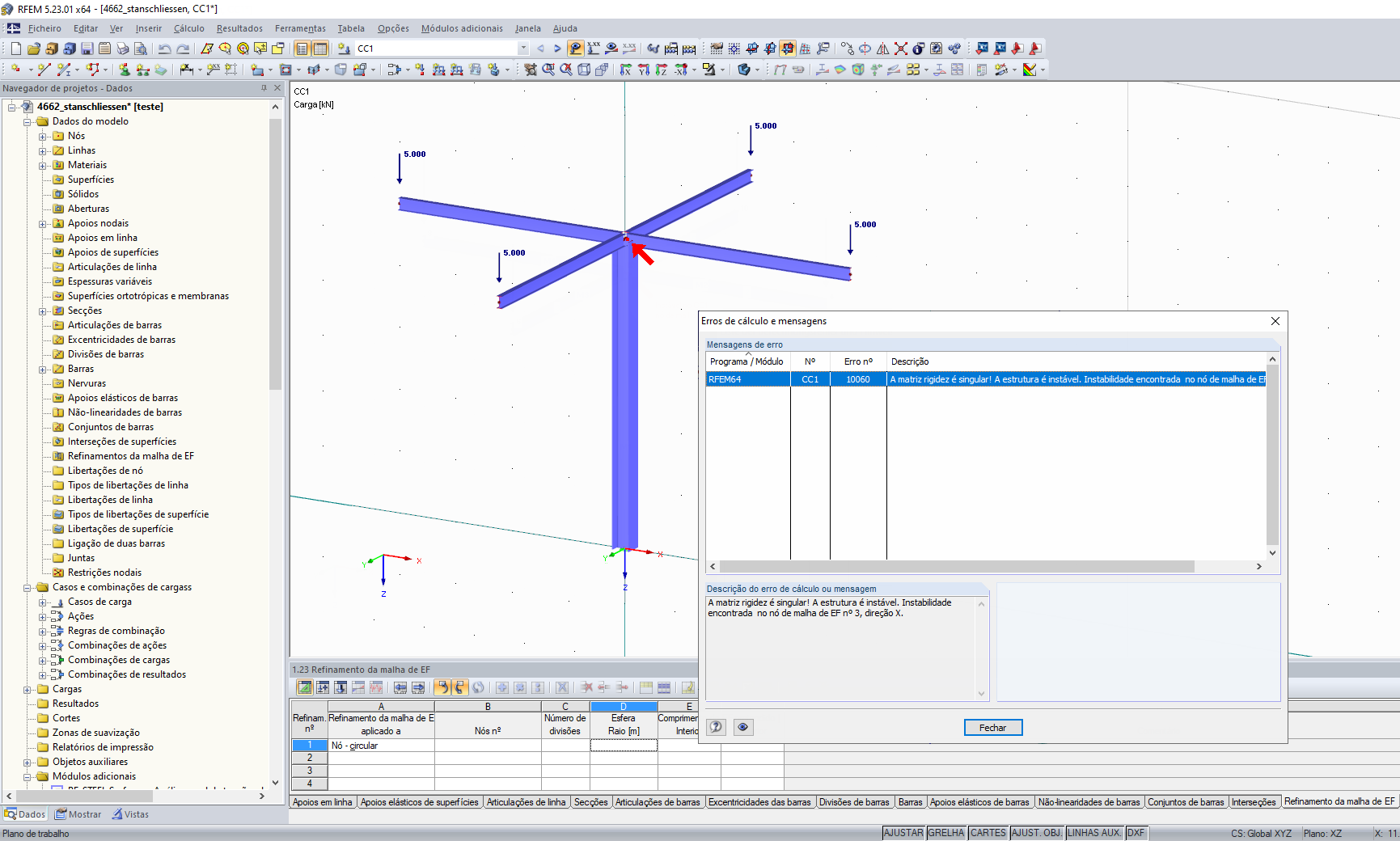Click the eye view button in error dialog
The height and width of the screenshot is (841, 1400).
coord(742,727)
